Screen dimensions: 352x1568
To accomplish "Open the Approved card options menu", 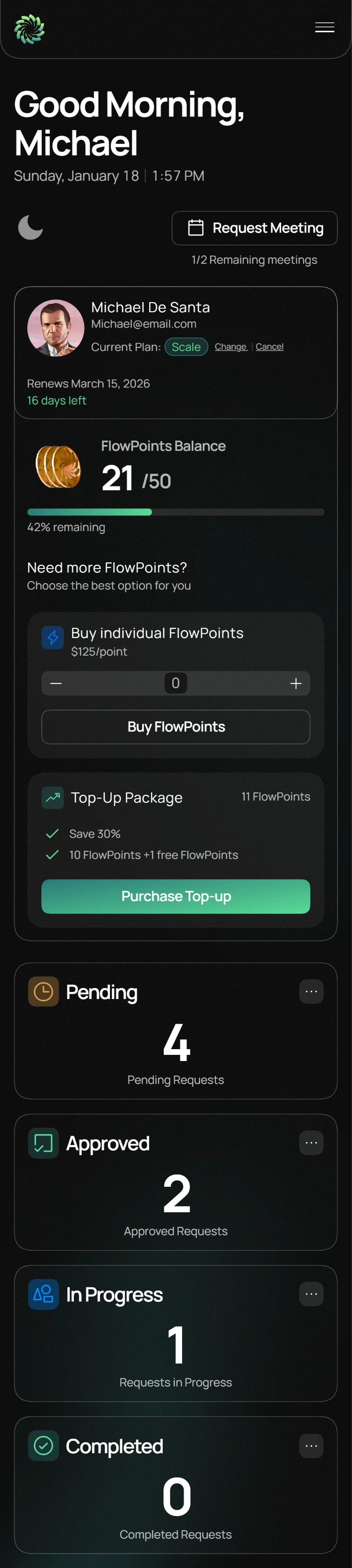I will (x=311, y=1142).
